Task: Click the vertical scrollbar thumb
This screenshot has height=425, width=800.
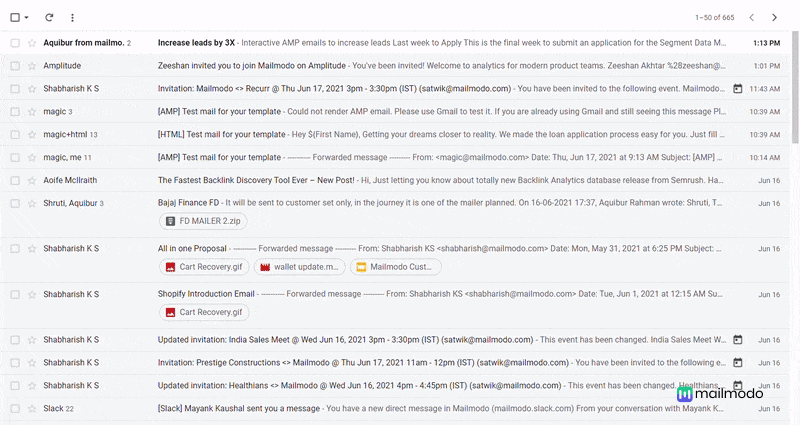Action: [795, 87]
